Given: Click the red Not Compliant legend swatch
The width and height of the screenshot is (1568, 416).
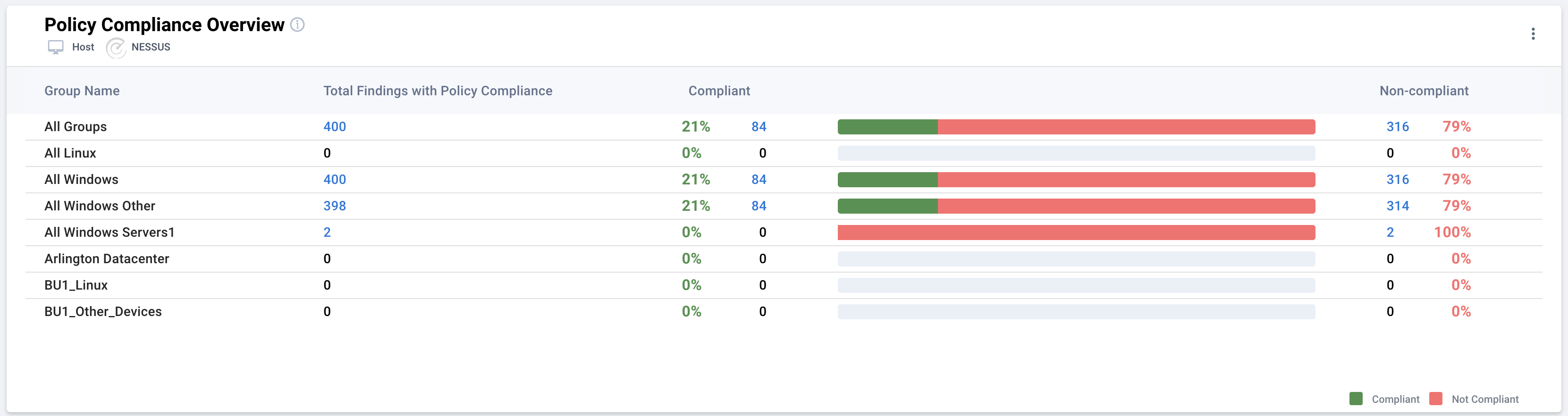Looking at the screenshot, I should coord(1435,399).
